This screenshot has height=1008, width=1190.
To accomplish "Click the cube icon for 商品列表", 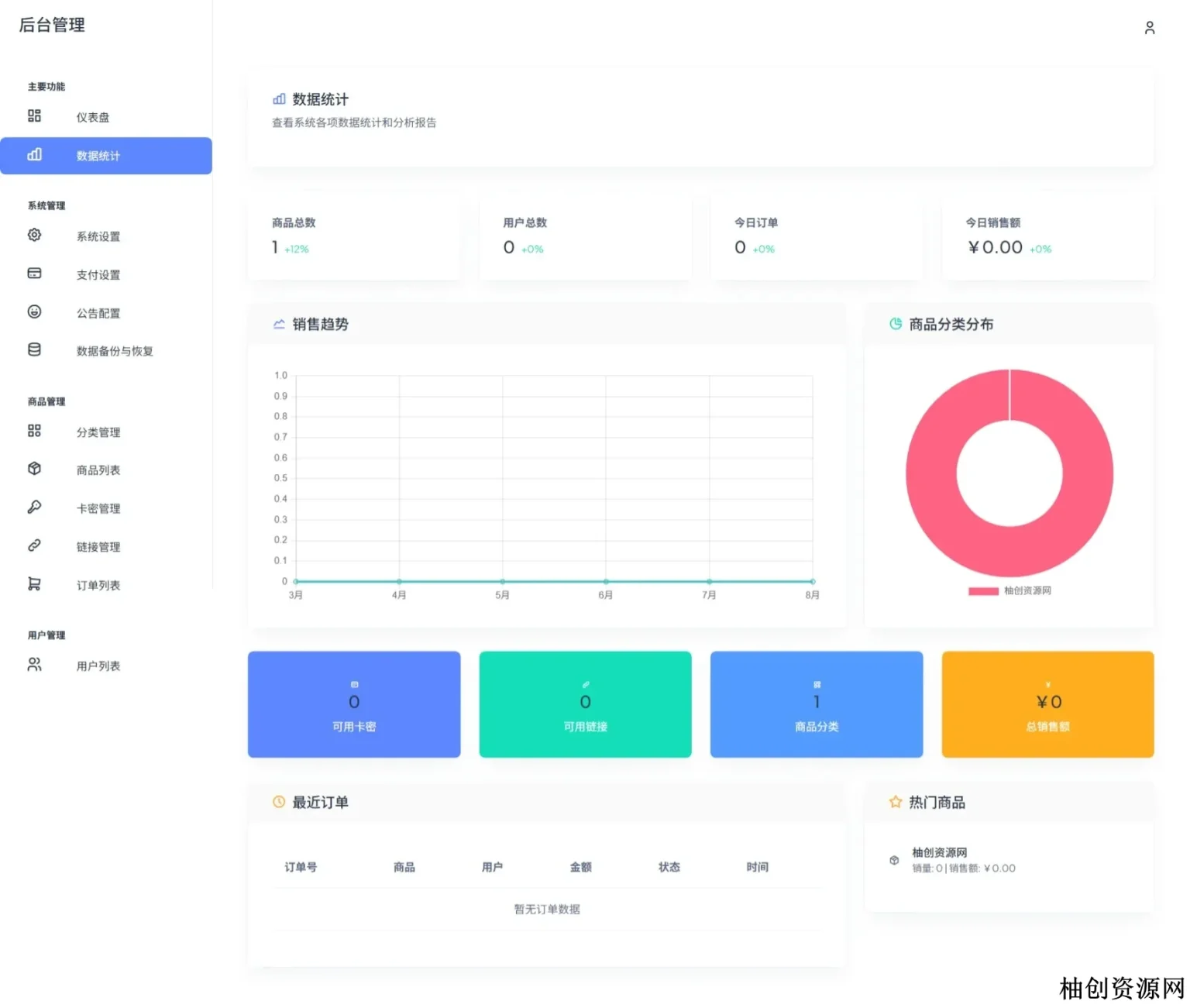I will [34, 469].
